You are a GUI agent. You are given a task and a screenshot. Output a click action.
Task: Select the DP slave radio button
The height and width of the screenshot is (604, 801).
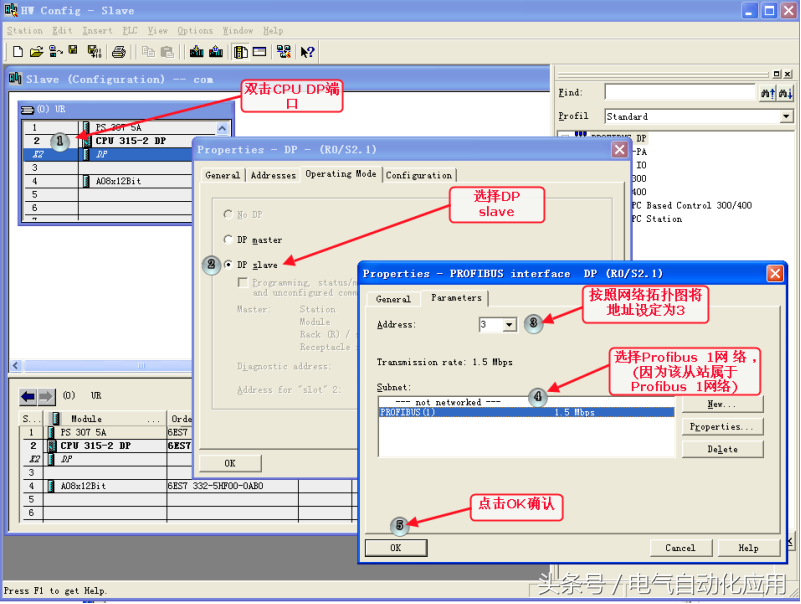click(228, 265)
